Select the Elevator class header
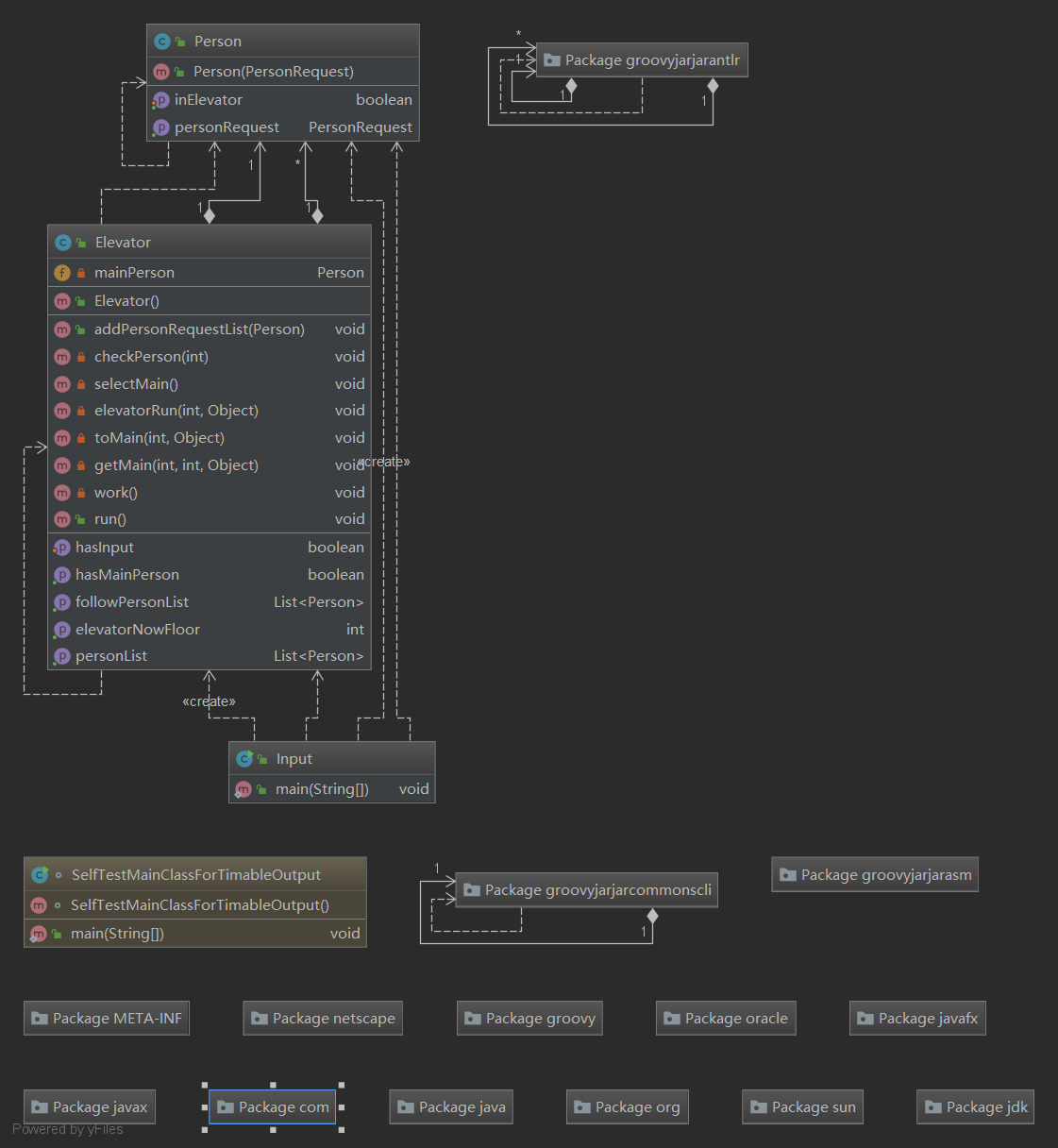 (210, 243)
